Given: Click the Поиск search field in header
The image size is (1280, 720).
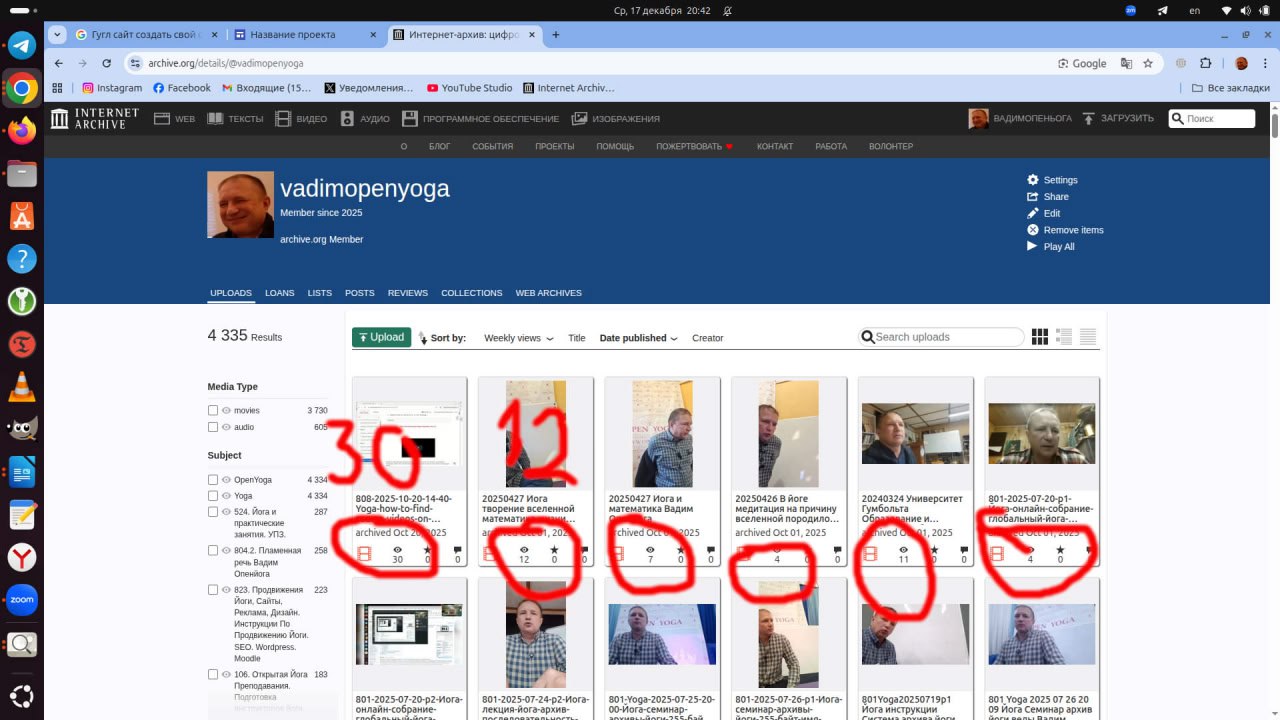Looking at the screenshot, I should [x=1212, y=118].
